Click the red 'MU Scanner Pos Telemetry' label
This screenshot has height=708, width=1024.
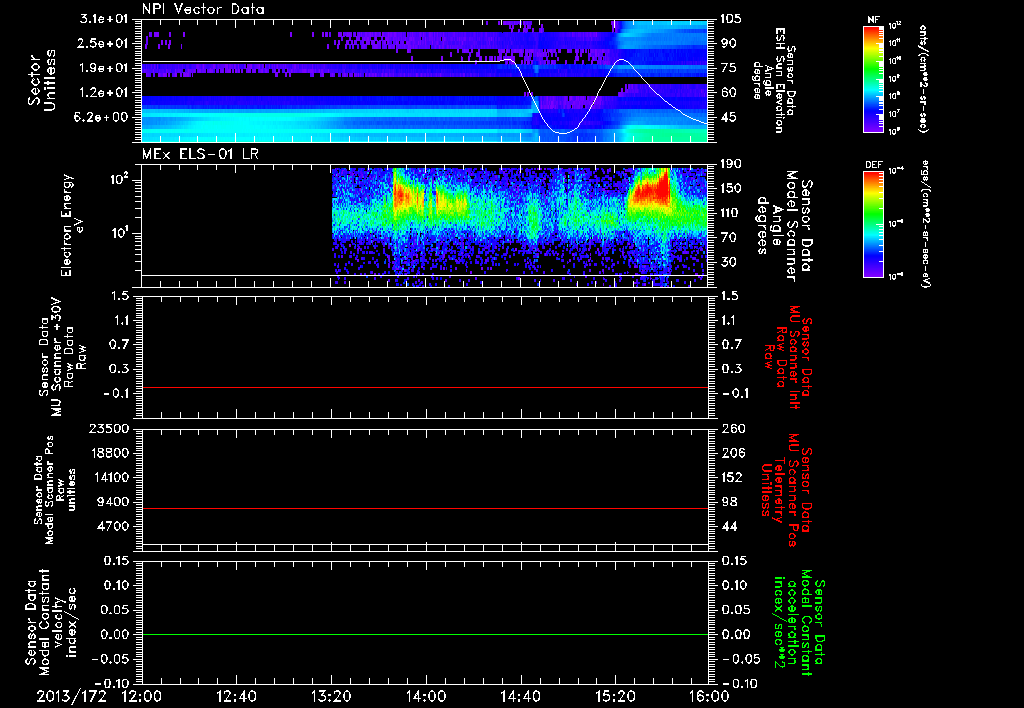point(787,490)
